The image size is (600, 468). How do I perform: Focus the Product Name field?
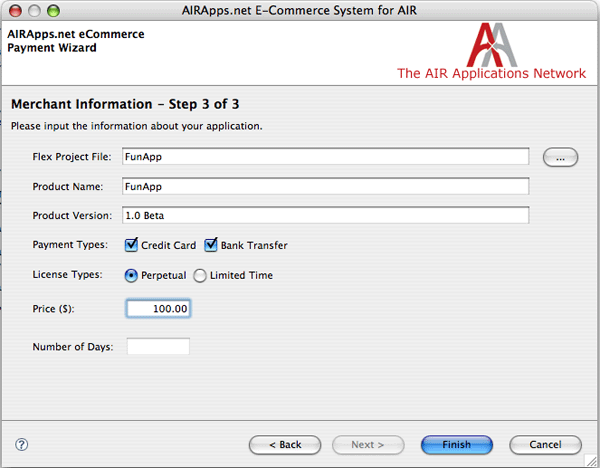click(325, 186)
